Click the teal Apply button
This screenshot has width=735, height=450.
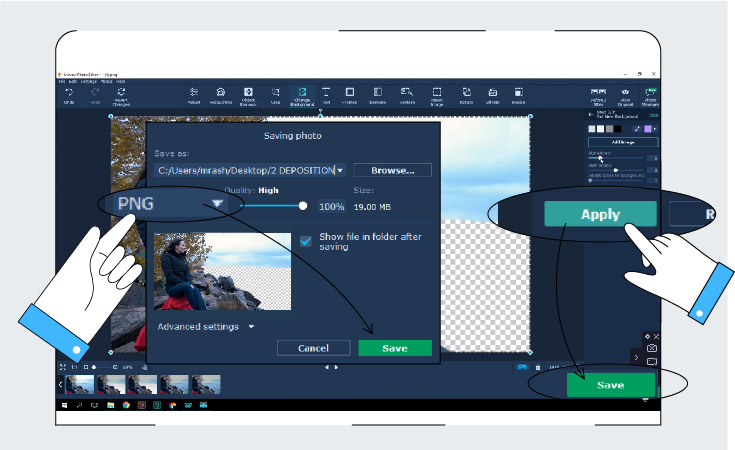[x=600, y=214]
